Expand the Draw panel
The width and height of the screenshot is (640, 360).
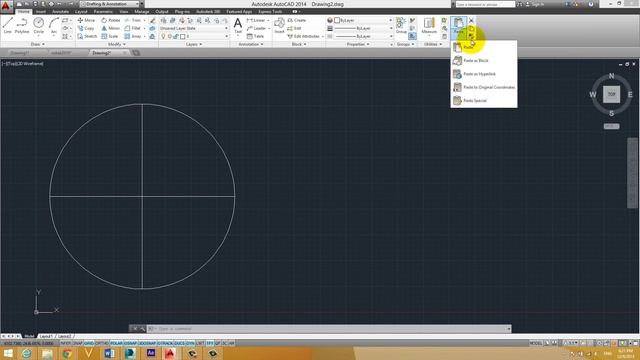(x=38, y=44)
